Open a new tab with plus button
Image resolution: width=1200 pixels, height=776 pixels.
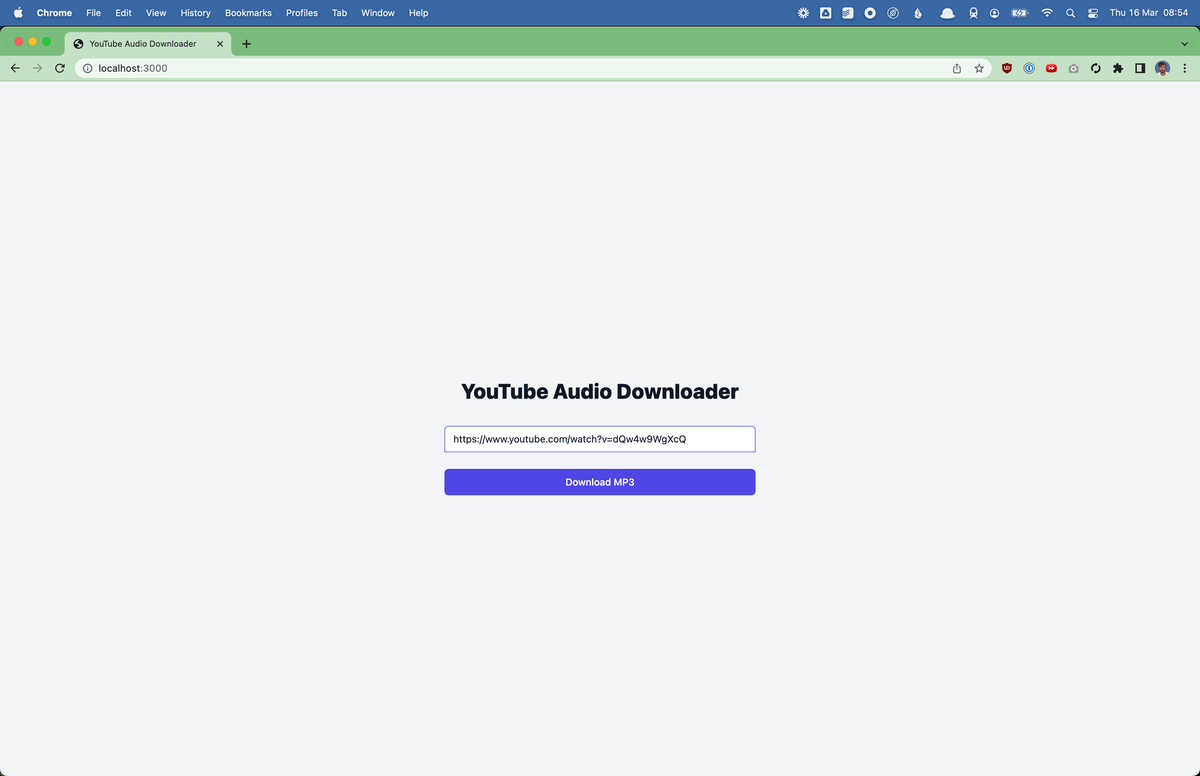tap(246, 44)
